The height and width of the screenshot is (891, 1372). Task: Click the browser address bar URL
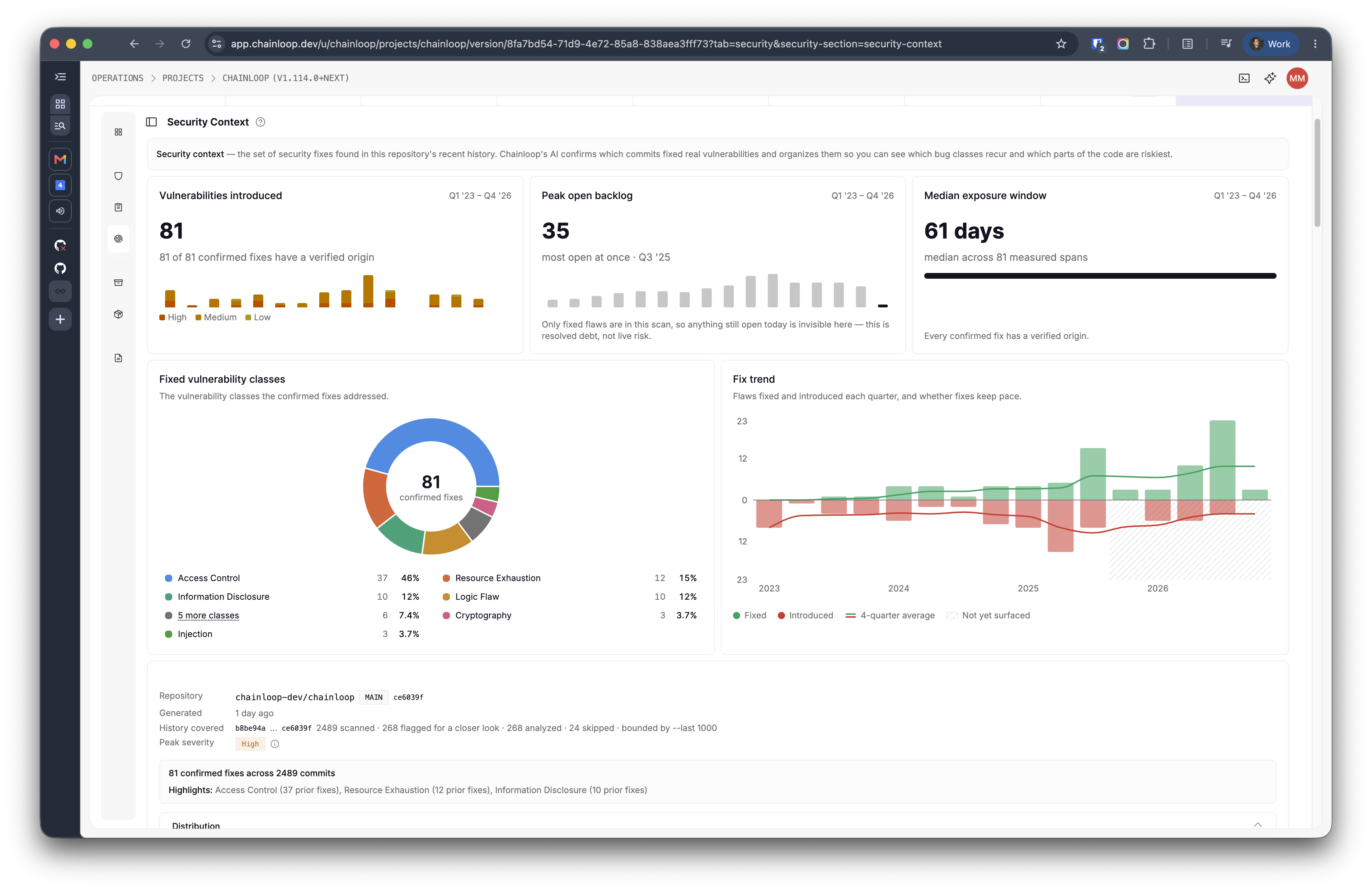tap(586, 44)
